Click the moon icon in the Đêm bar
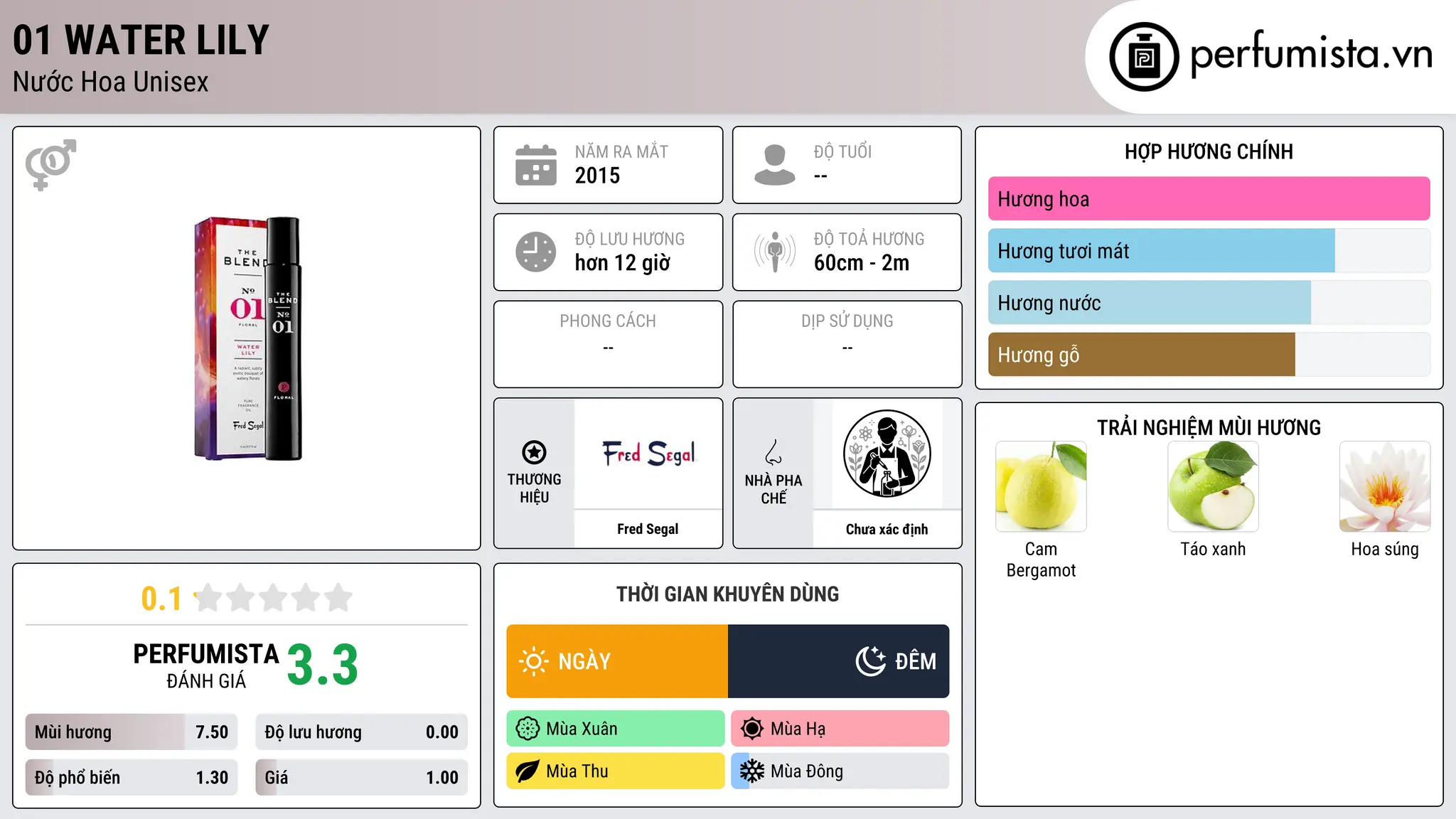This screenshot has height=819, width=1456. [871, 661]
